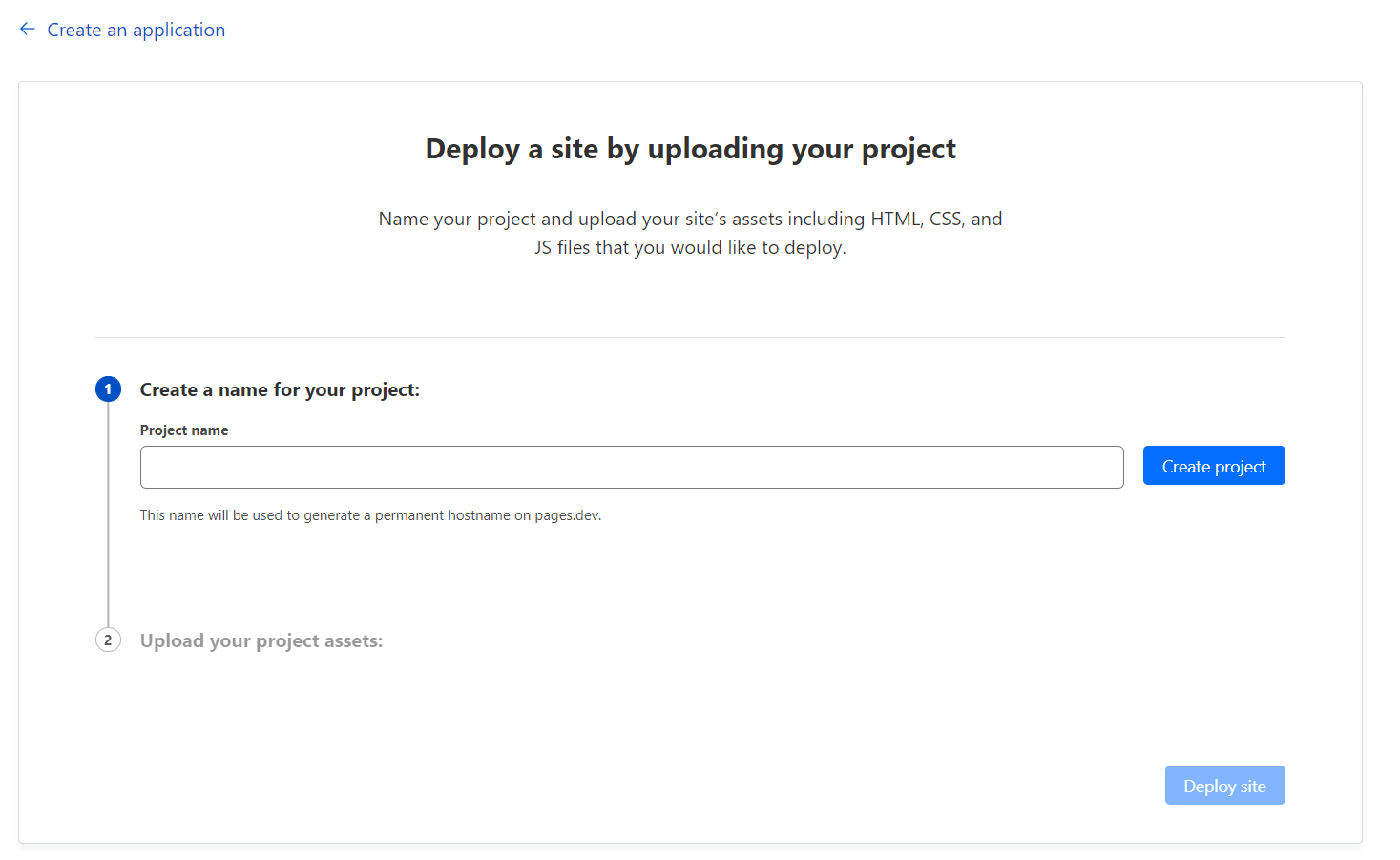The height and width of the screenshot is (860, 1400).
Task: Click the Project name label
Action: tap(184, 430)
